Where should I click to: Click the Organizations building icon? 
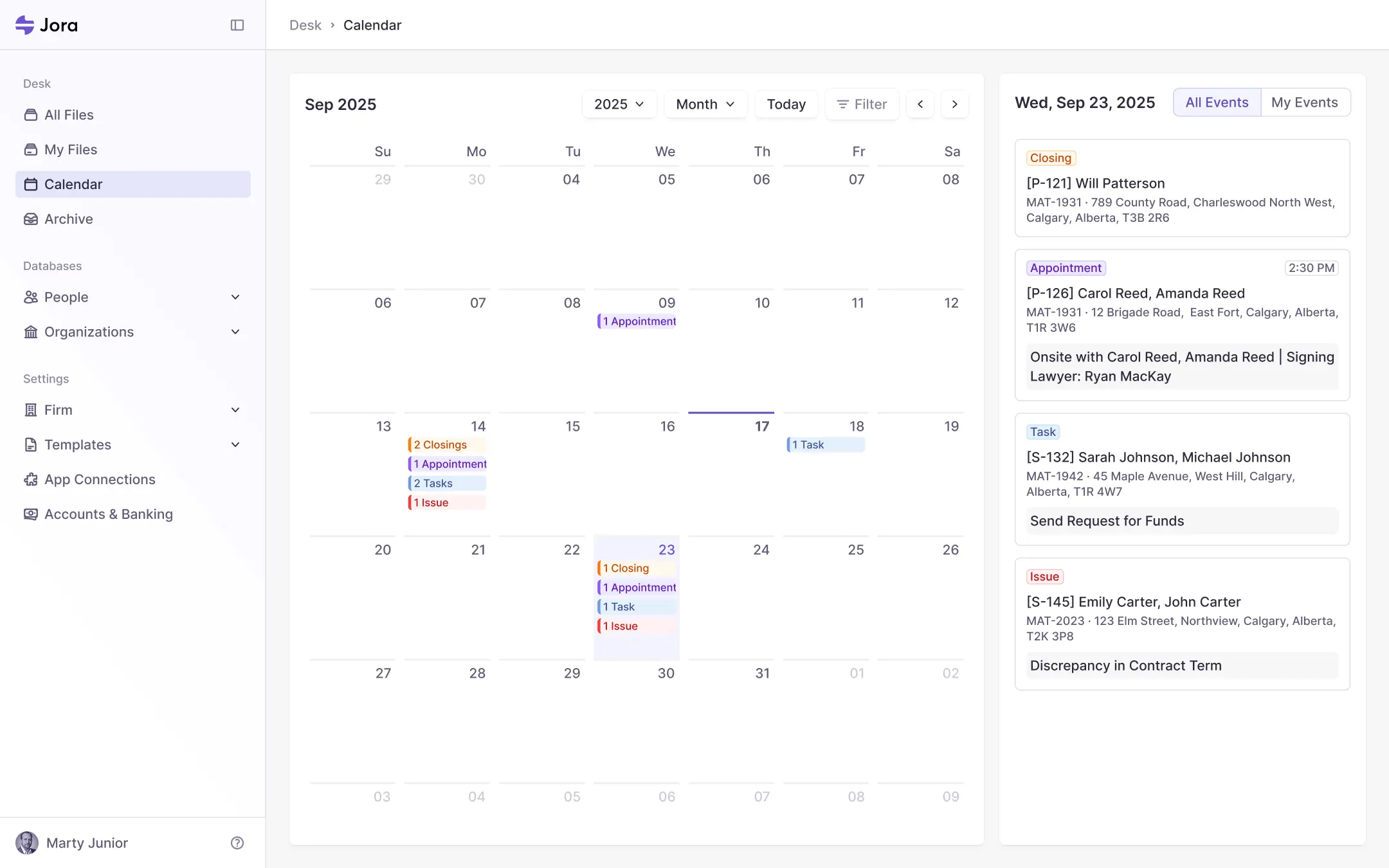tap(31, 332)
